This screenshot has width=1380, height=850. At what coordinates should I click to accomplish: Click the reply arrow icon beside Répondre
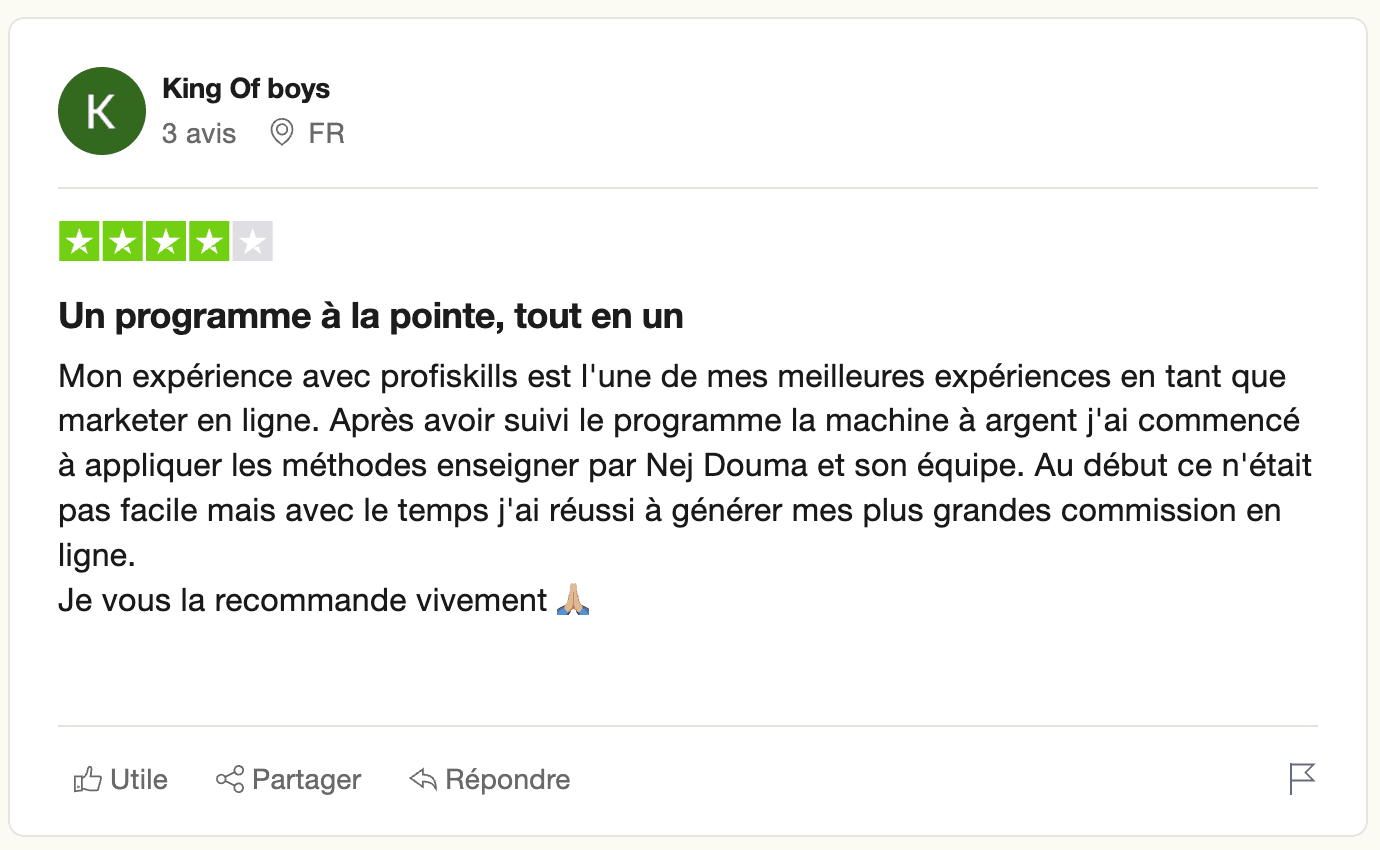[423, 780]
